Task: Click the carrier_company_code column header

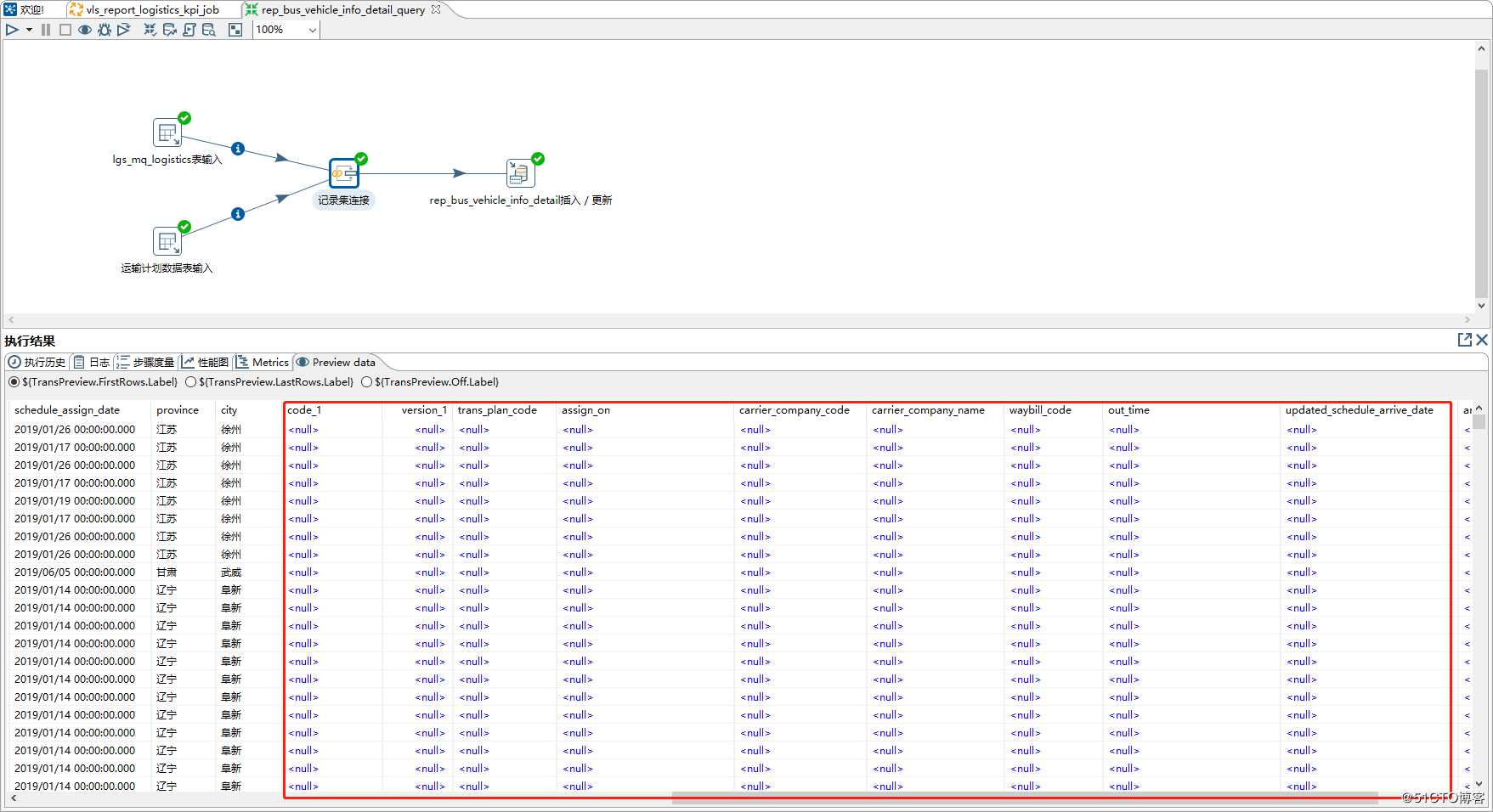Action: (x=800, y=410)
